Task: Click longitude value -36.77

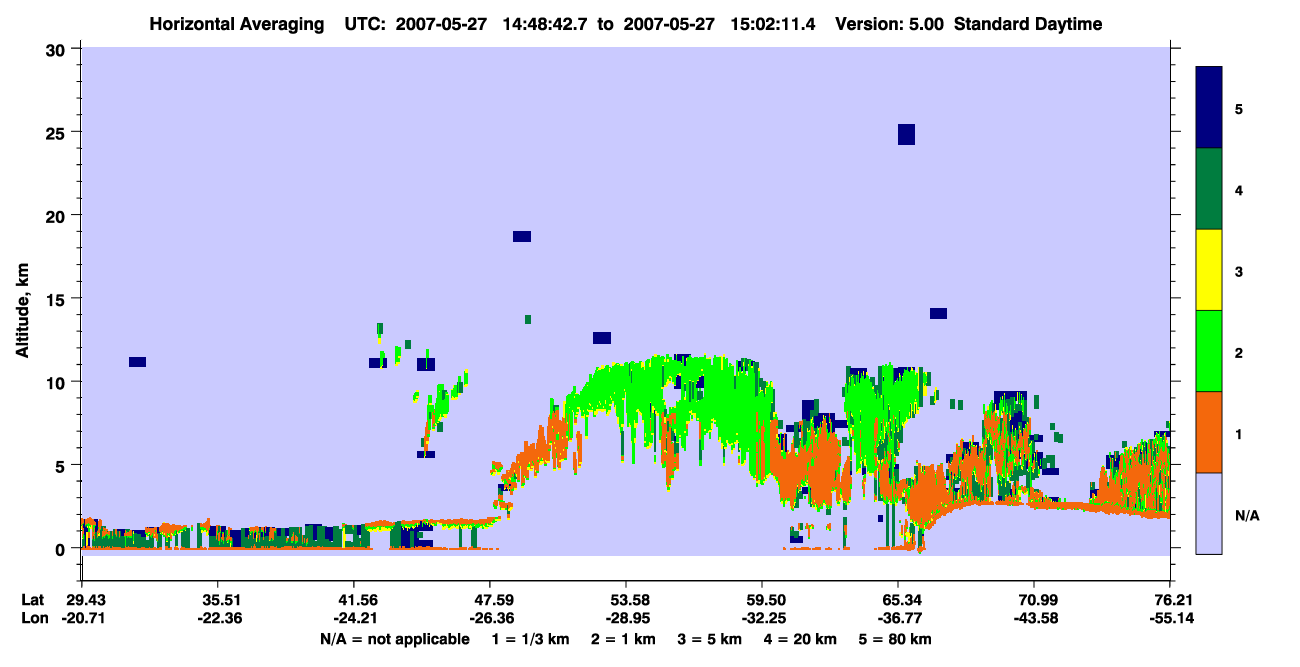Action: click(898, 618)
